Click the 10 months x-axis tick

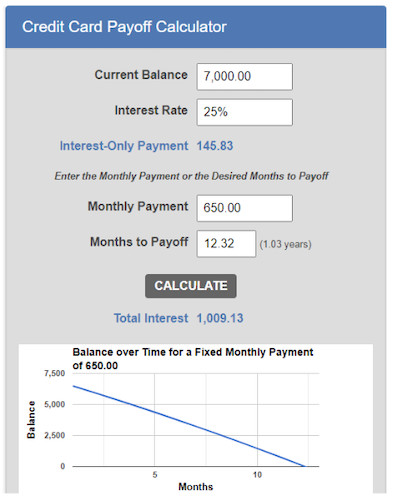257,475
